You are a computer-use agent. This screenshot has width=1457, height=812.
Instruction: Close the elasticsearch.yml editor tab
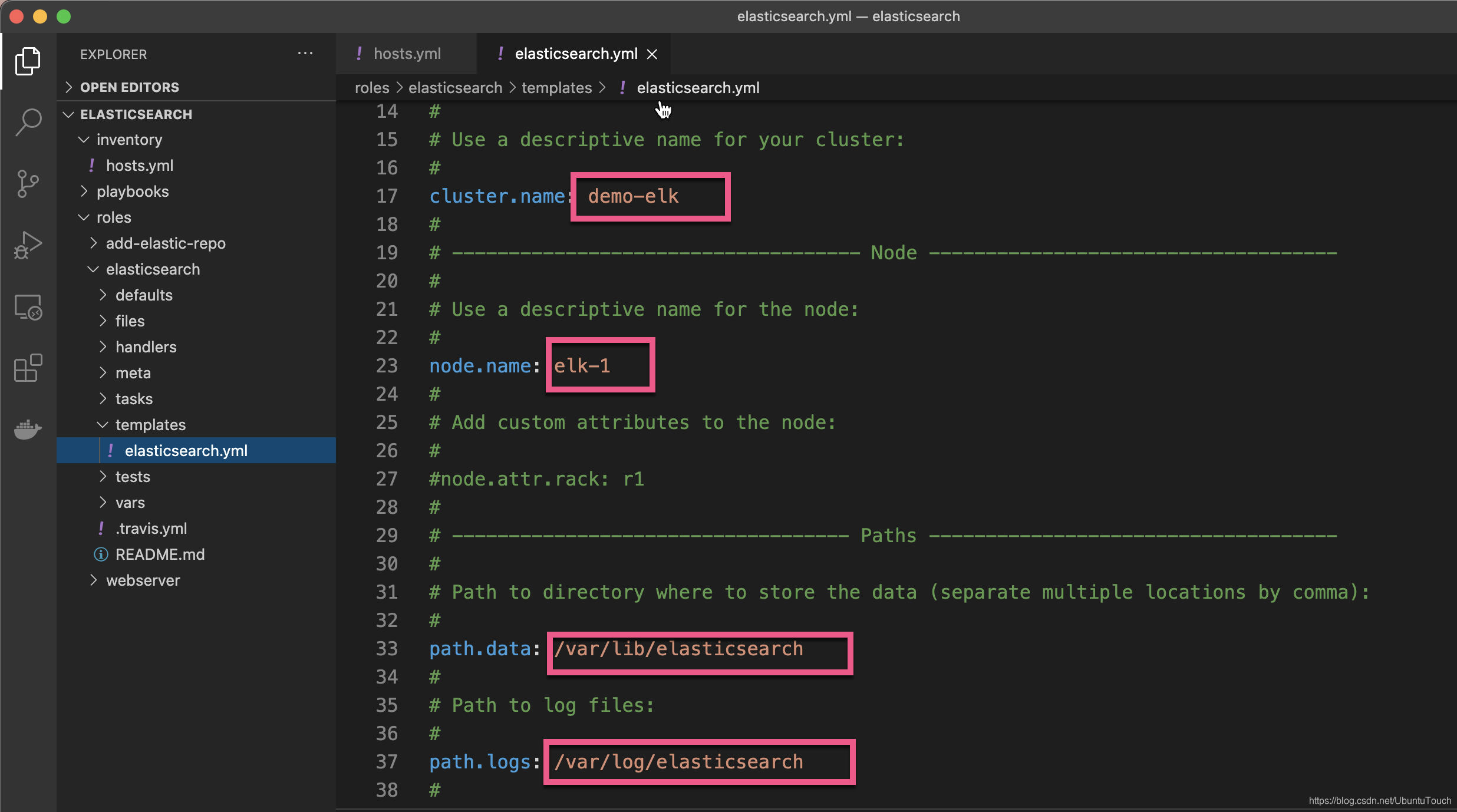click(x=652, y=54)
